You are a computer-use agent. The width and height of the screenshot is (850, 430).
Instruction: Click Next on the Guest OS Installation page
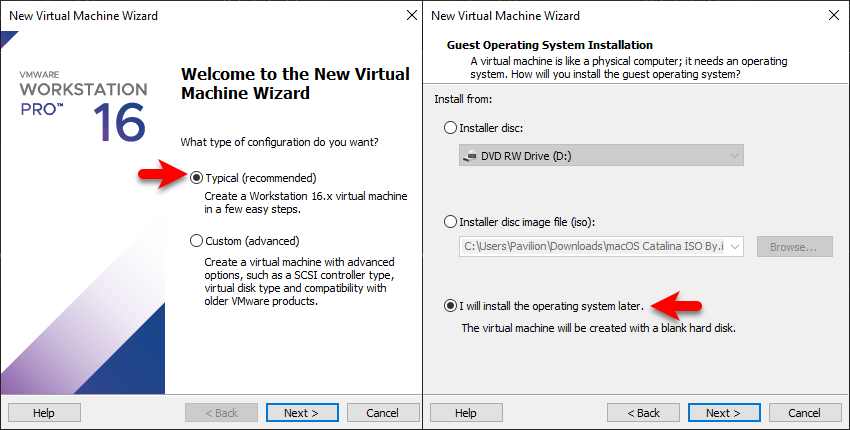pos(724,413)
